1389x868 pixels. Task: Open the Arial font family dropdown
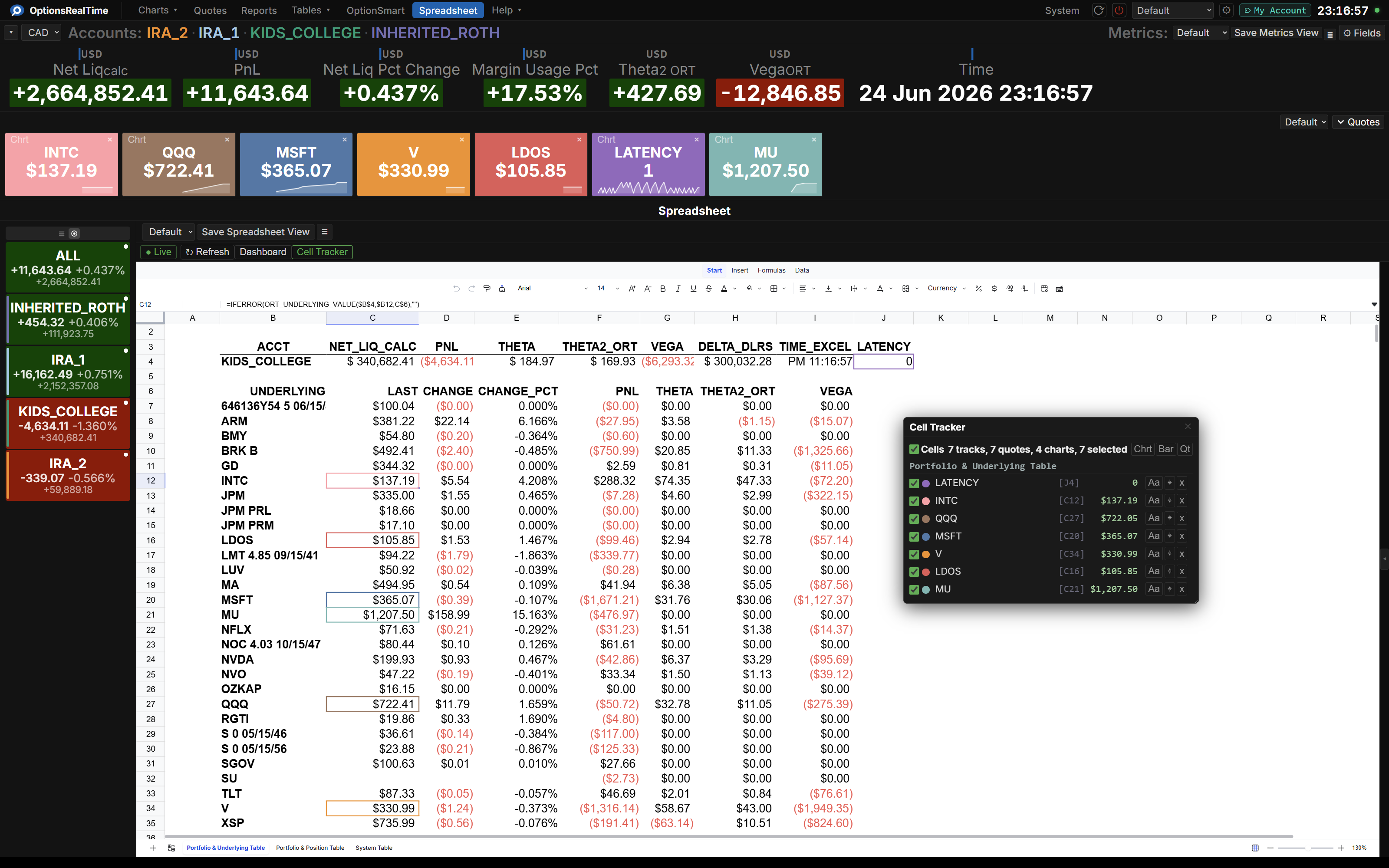[x=552, y=288]
